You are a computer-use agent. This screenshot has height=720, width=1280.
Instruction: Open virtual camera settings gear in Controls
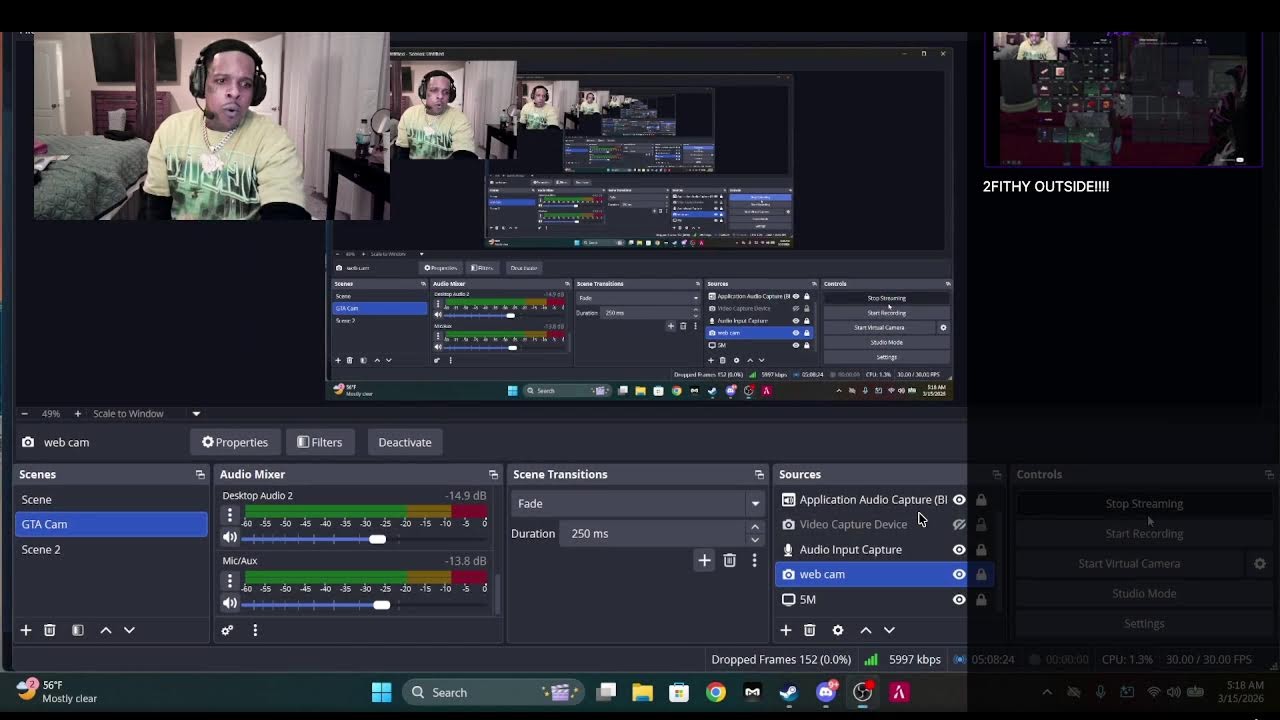[x=1260, y=564]
